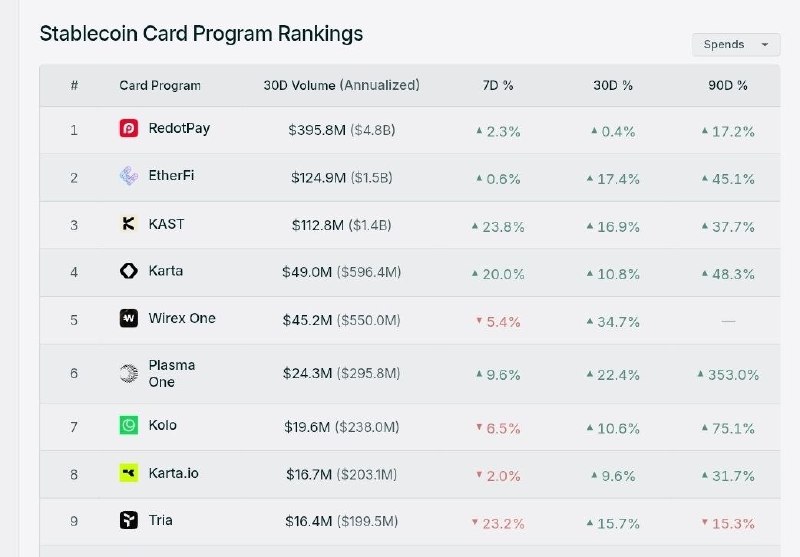
Task: Click the RedotPay logo icon
Action: tap(129, 128)
